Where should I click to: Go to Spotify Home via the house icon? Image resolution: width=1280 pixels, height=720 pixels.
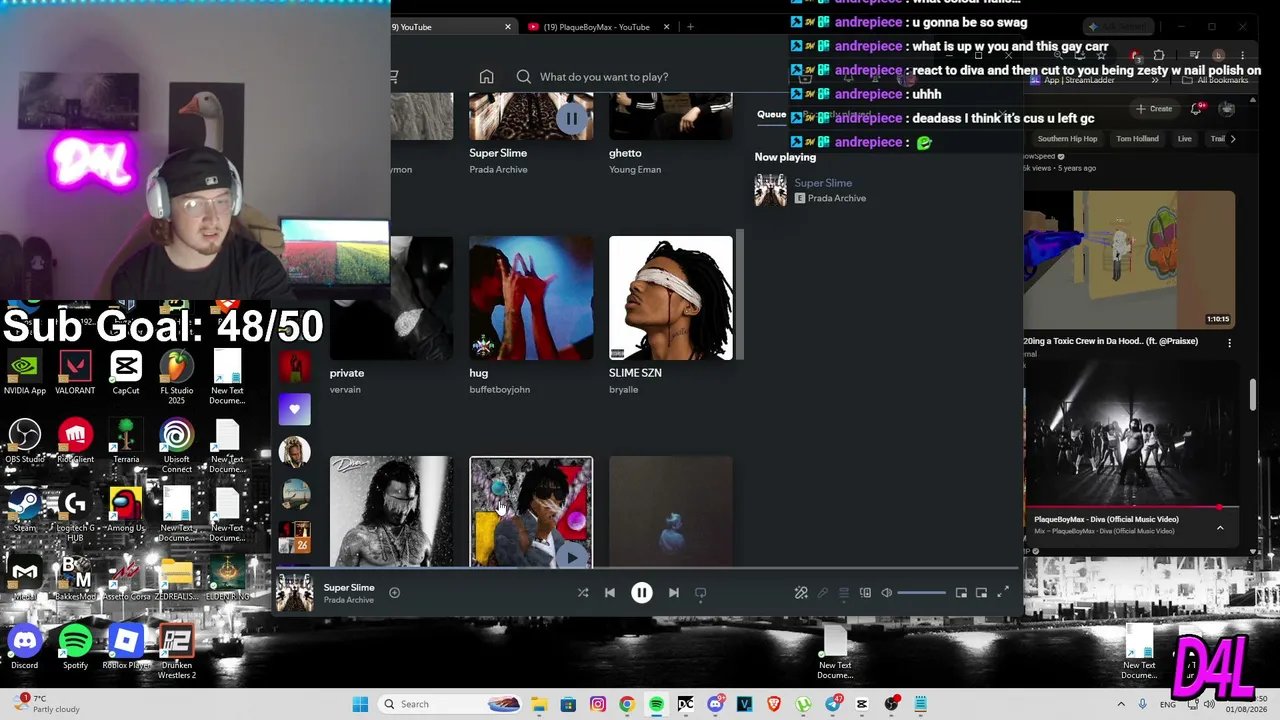coord(486,77)
